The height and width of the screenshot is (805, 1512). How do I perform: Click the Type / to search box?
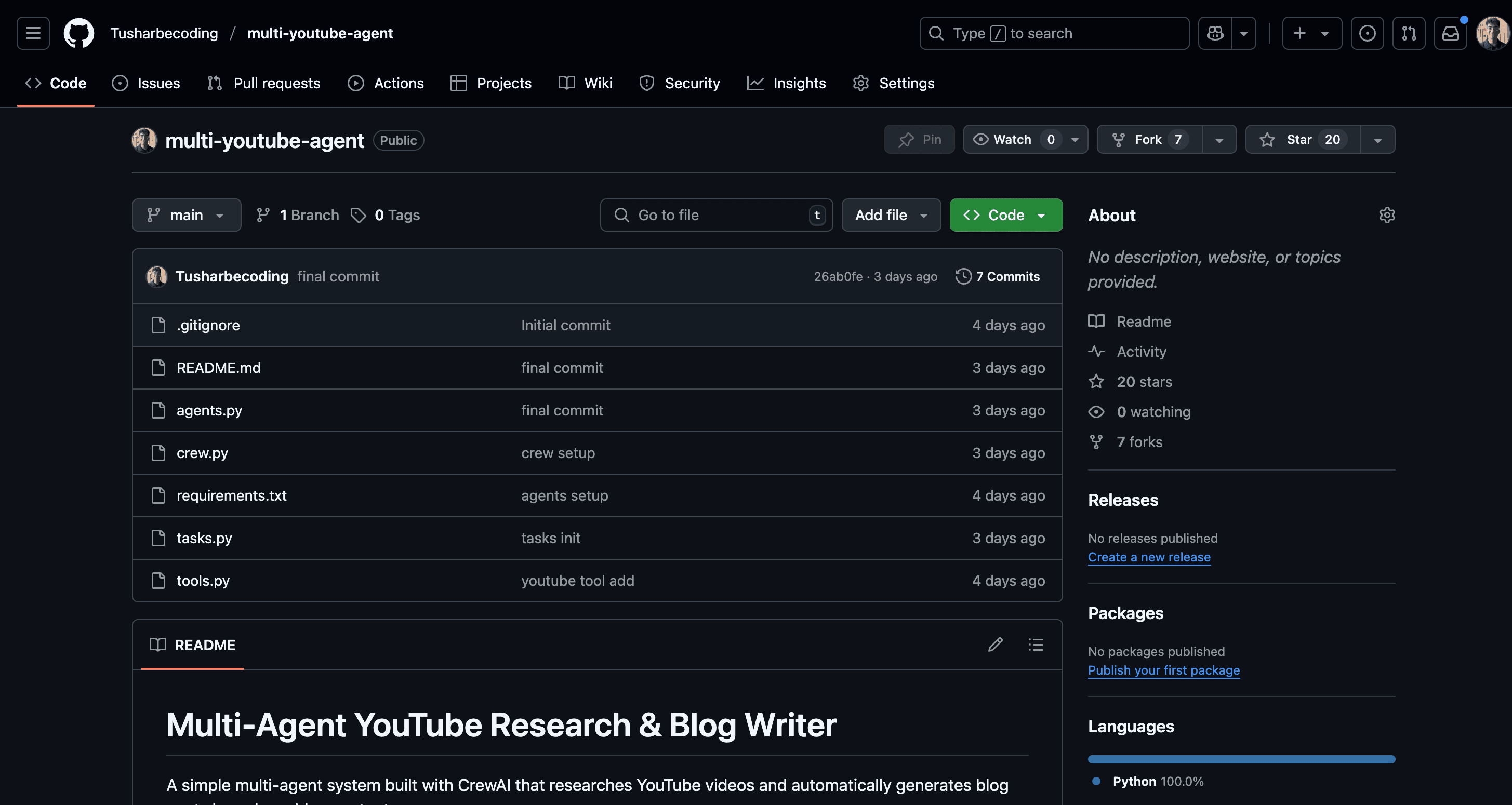[1054, 33]
